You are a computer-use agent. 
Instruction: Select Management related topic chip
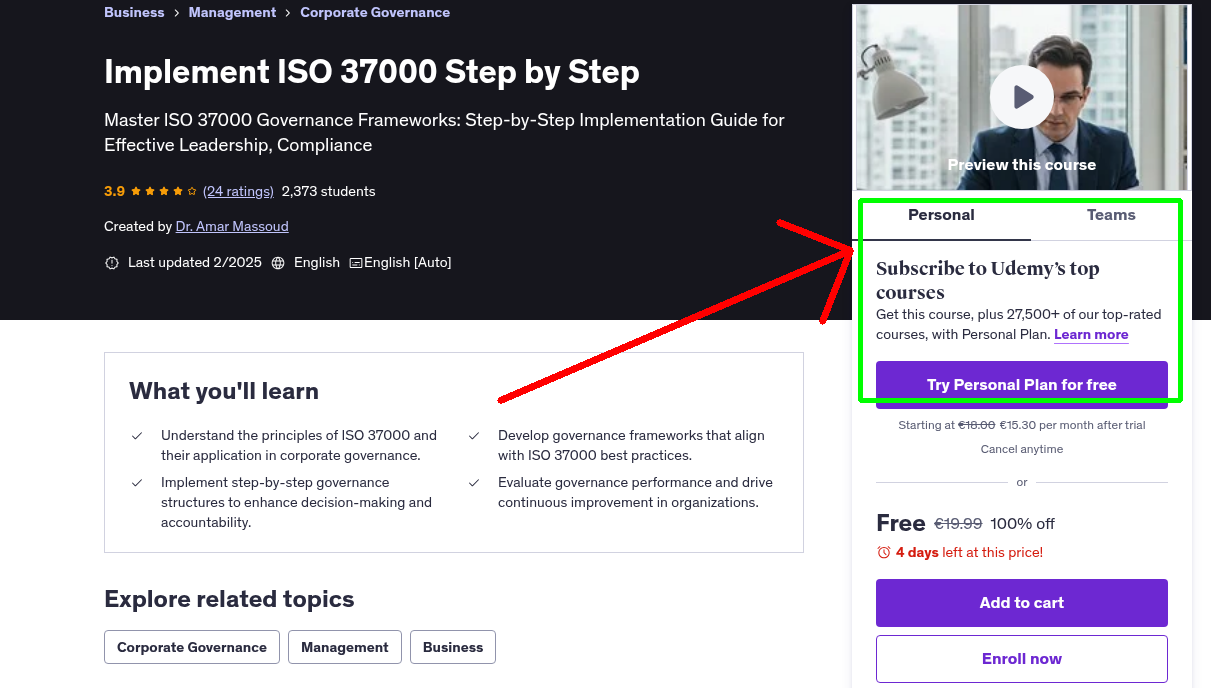point(345,647)
